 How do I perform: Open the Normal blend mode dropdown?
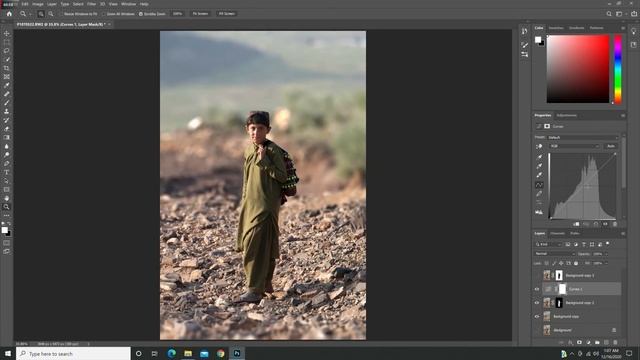click(554, 254)
